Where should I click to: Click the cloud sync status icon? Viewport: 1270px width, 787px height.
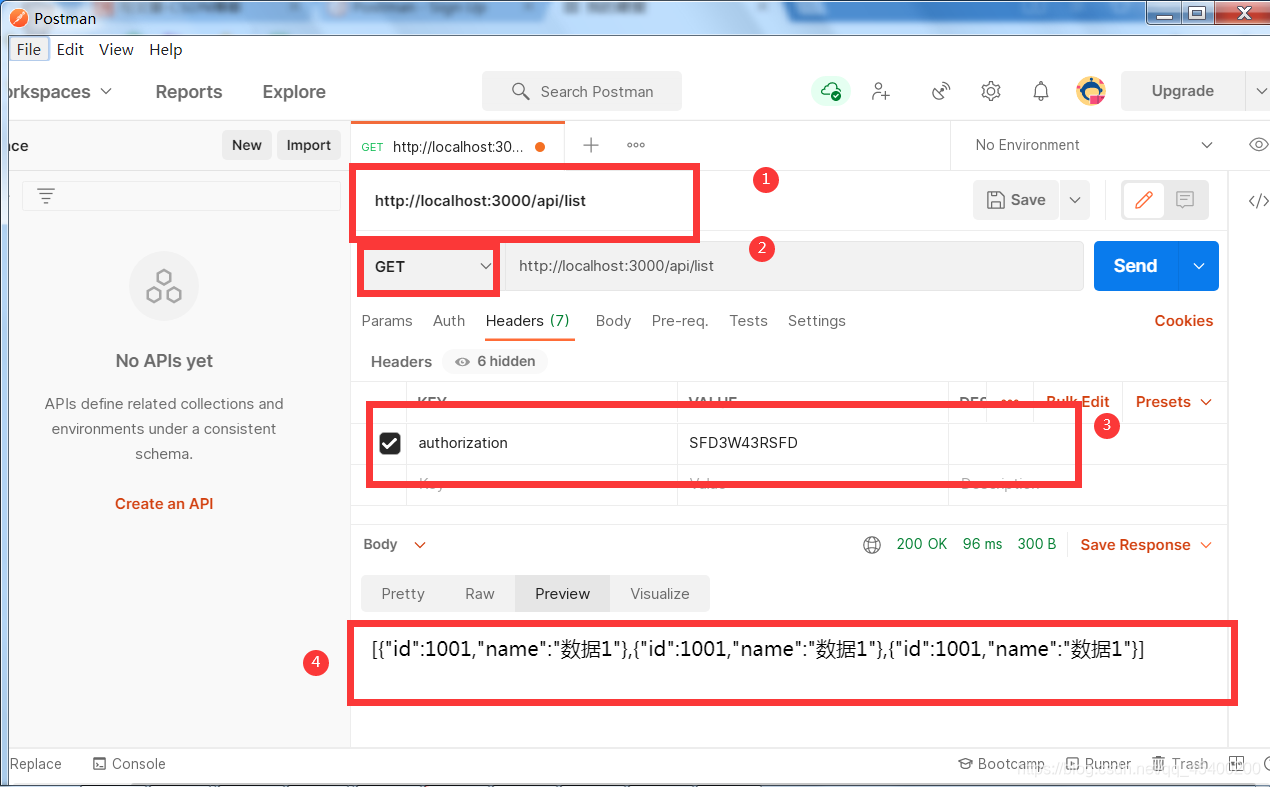[x=830, y=91]
